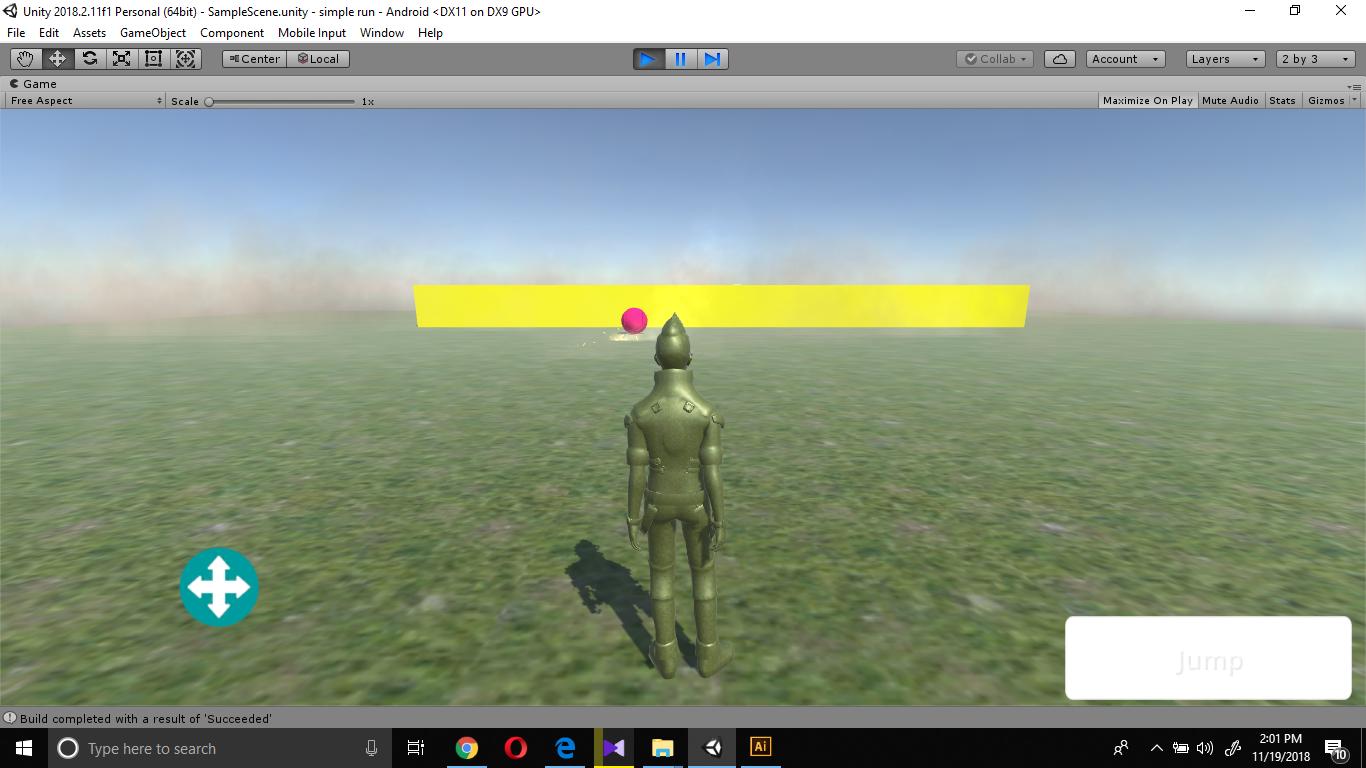1366x768 pixels.
Task: Open the Assets menu
Action: (x=89, y=33)
